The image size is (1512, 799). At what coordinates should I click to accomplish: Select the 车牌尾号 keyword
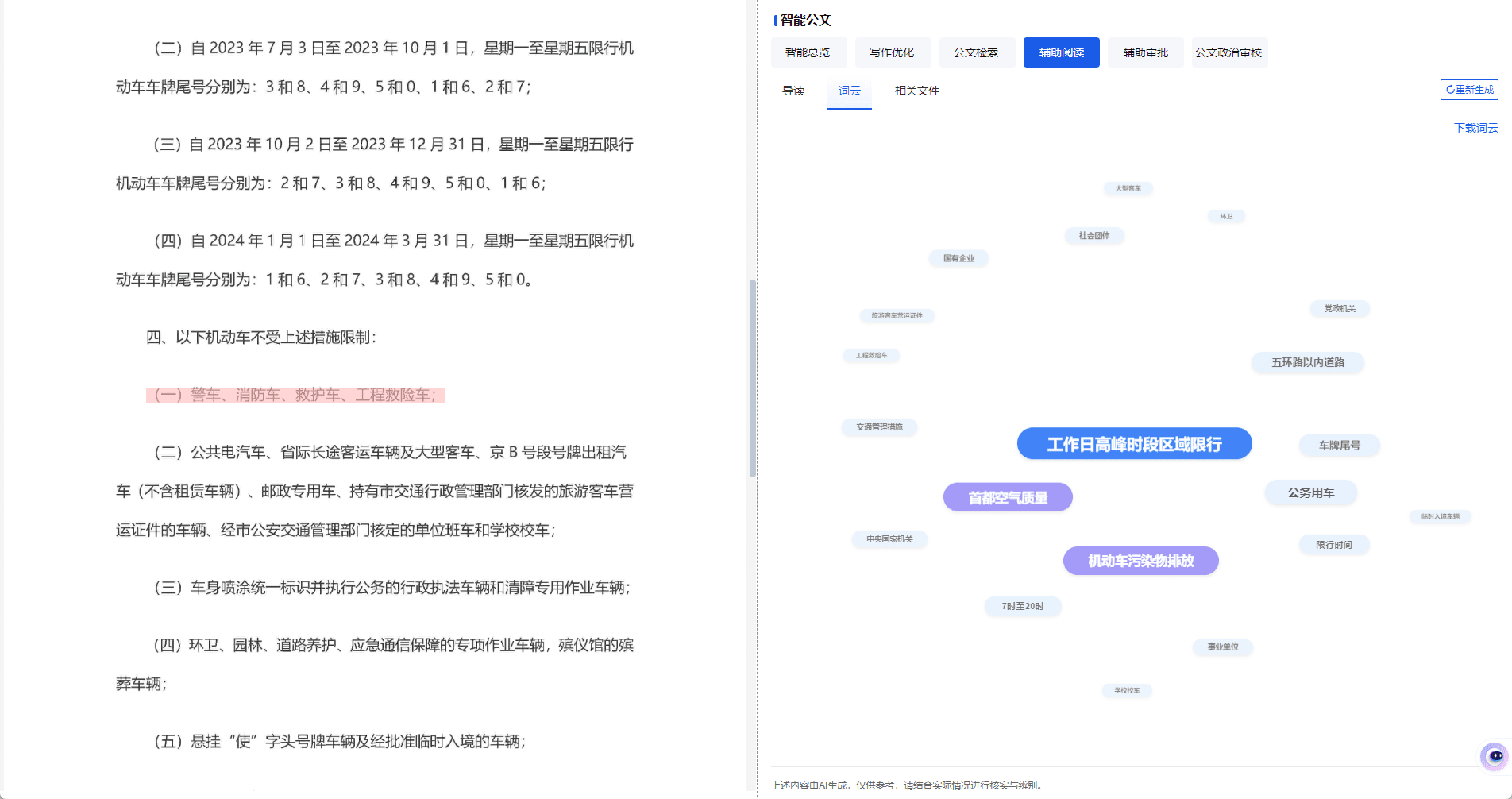[1340, 446]
